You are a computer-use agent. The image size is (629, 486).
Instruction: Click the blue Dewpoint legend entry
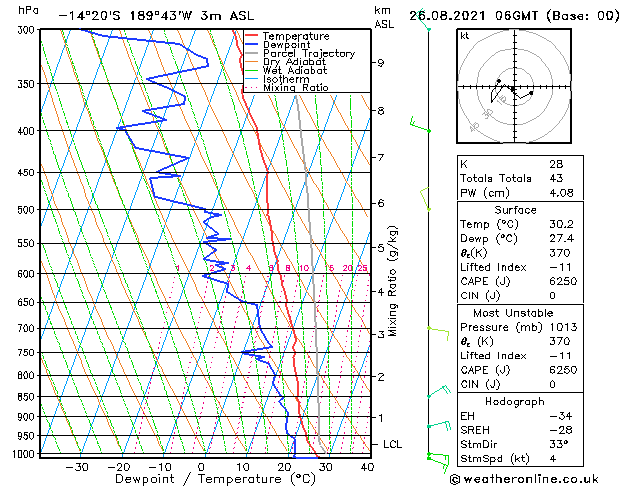click(x=288, y=45)
